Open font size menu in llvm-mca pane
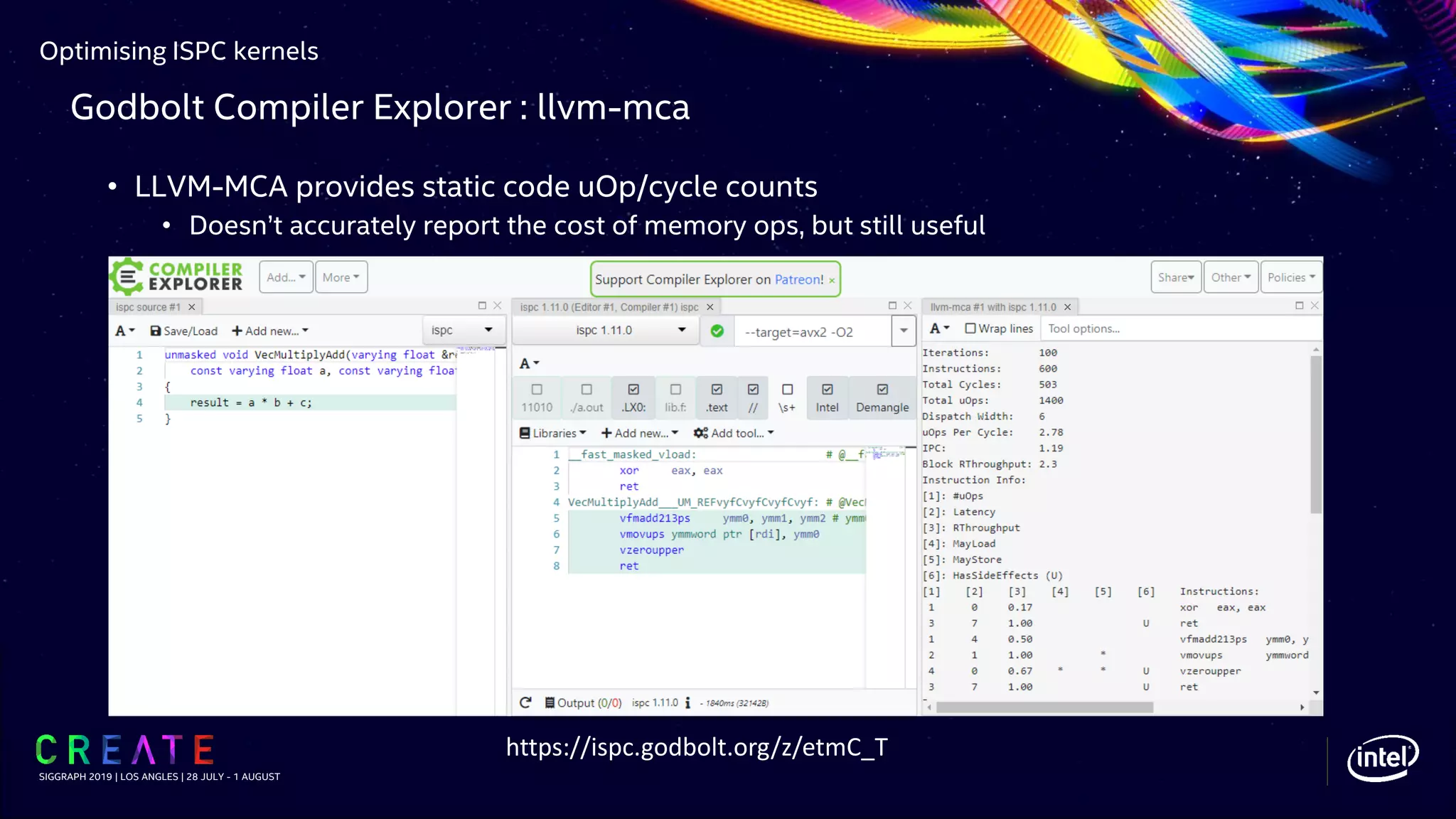This screenshot has width=1456, height=819. (x=939, y=328)
